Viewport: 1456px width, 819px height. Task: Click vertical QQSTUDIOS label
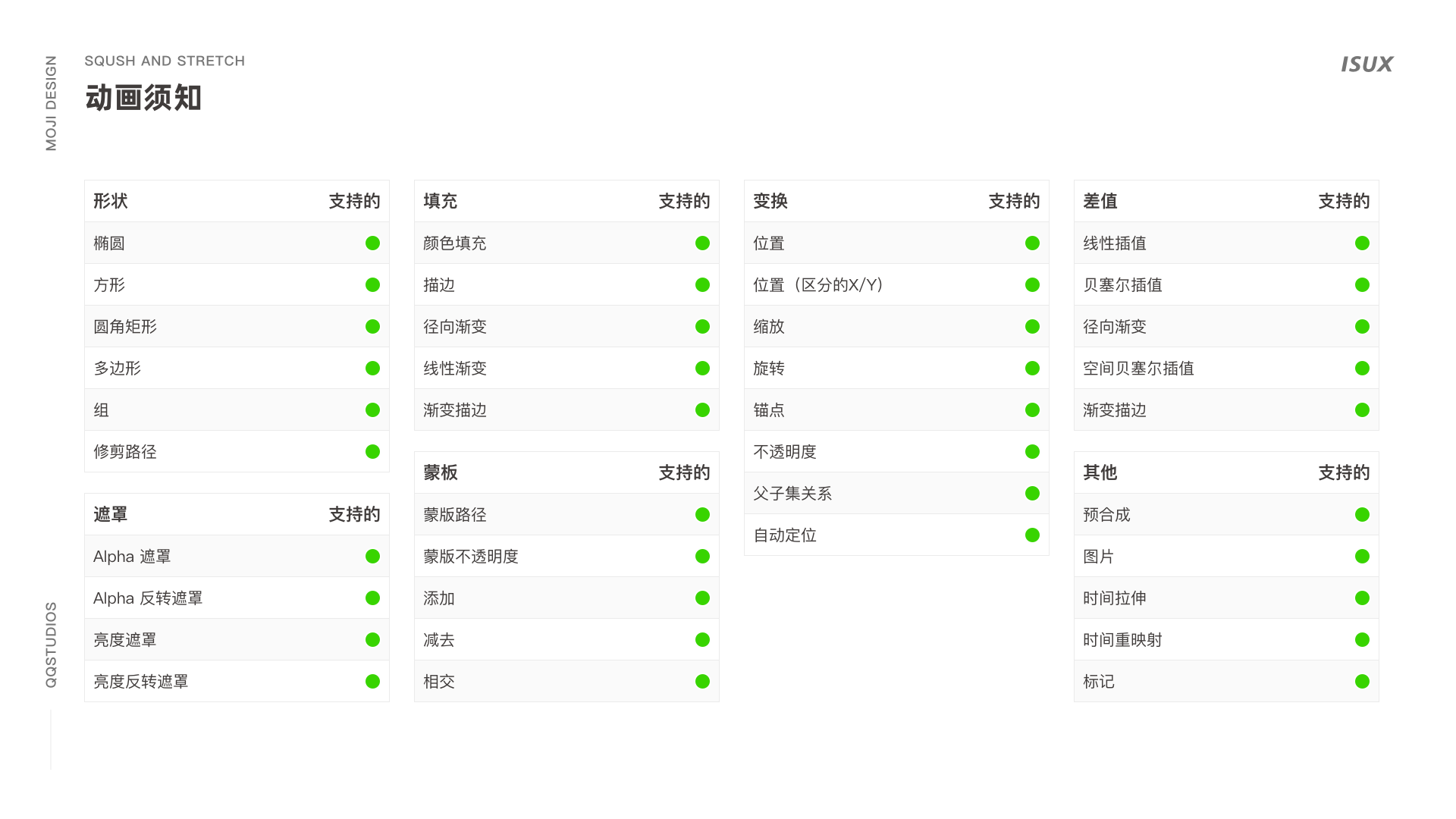[51, 645]
